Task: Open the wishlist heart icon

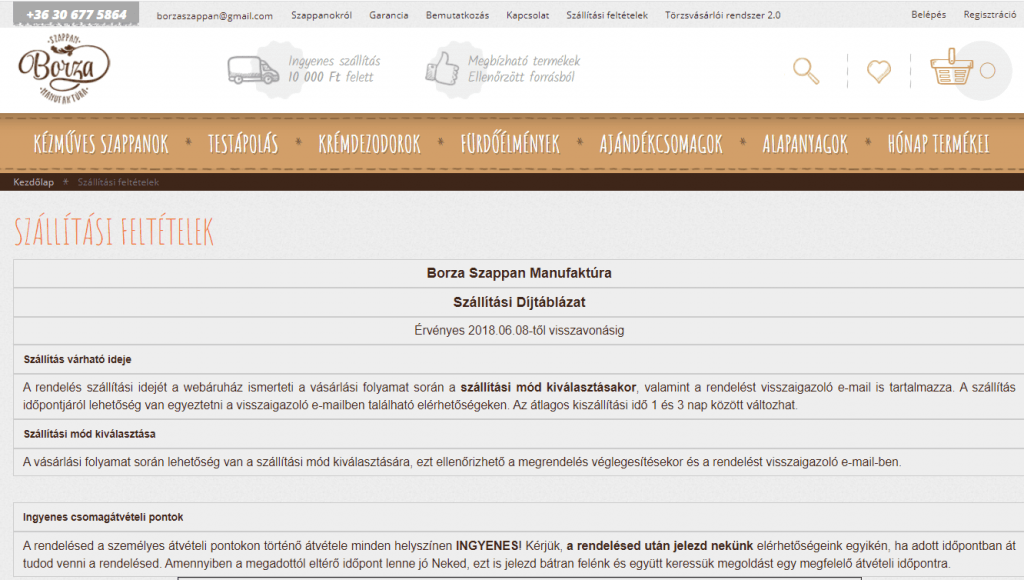Action: coord(878,71)
